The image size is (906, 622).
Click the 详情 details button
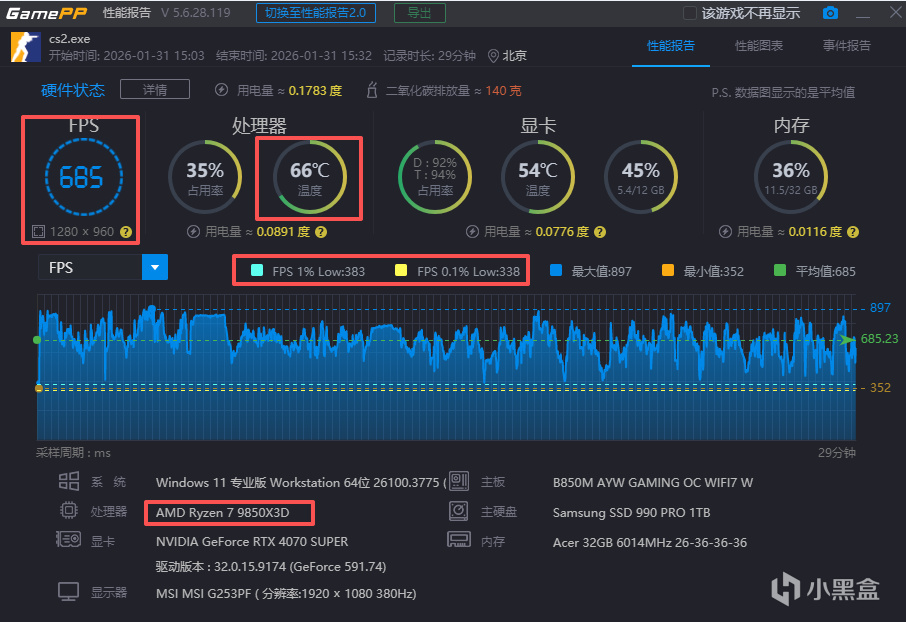(155, 90)
